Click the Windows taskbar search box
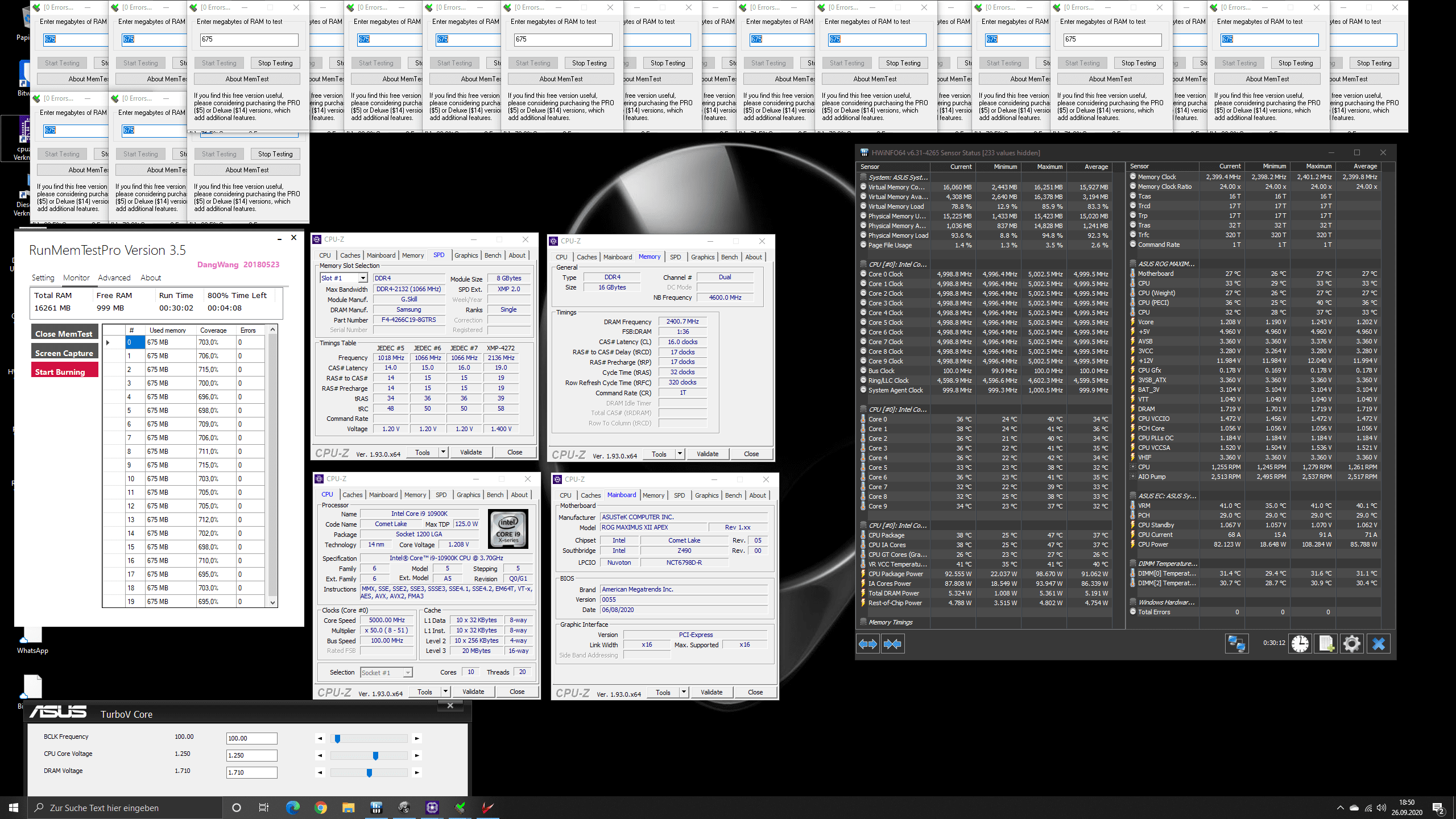Image resolution: width=1456 pixels, height=819 pixels. (x=125, y=808)
